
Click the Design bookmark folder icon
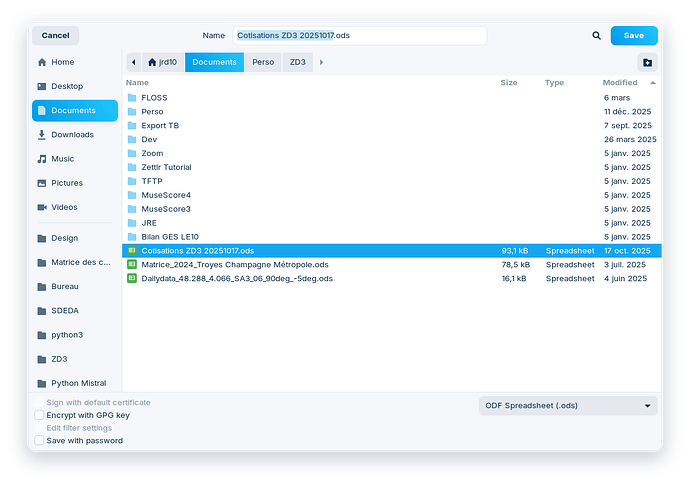tap(42, 239)
